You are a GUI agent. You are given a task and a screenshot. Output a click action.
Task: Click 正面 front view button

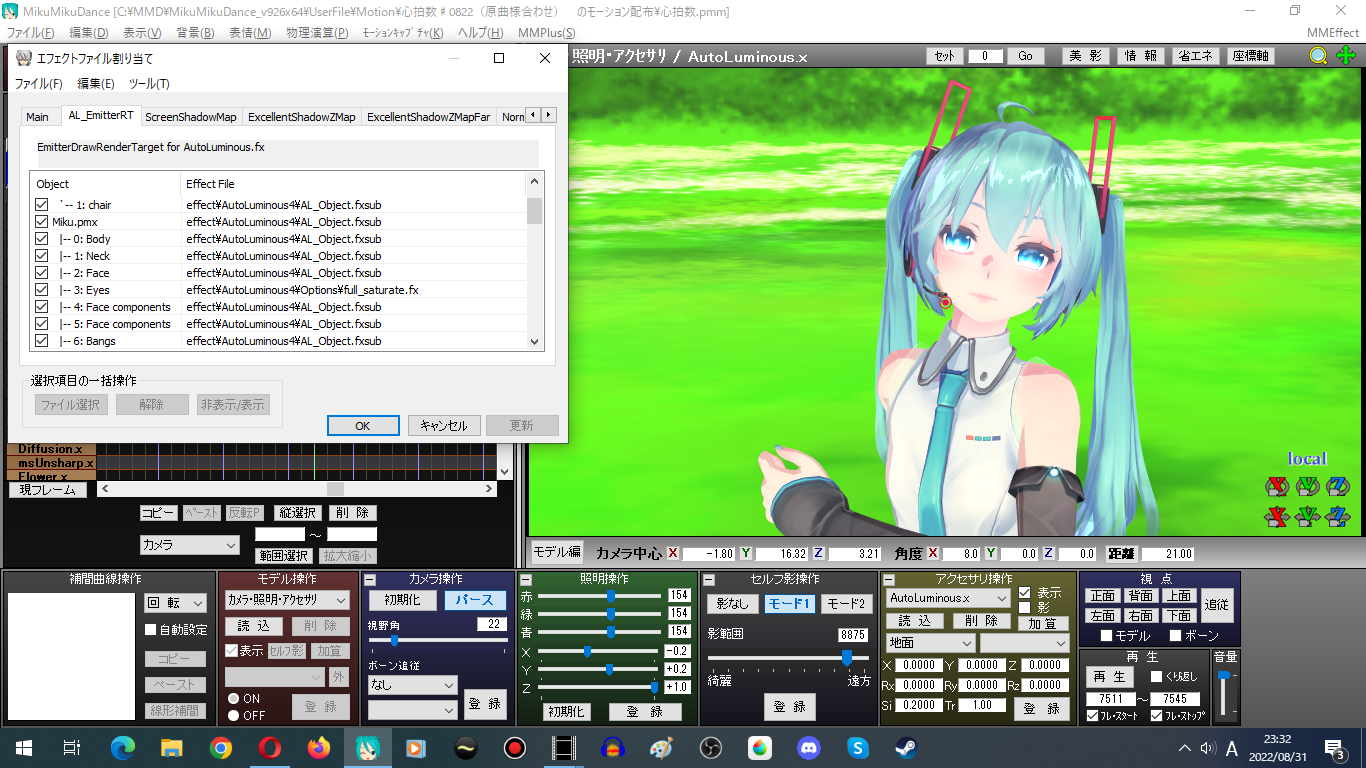[x=1103, y=596]
